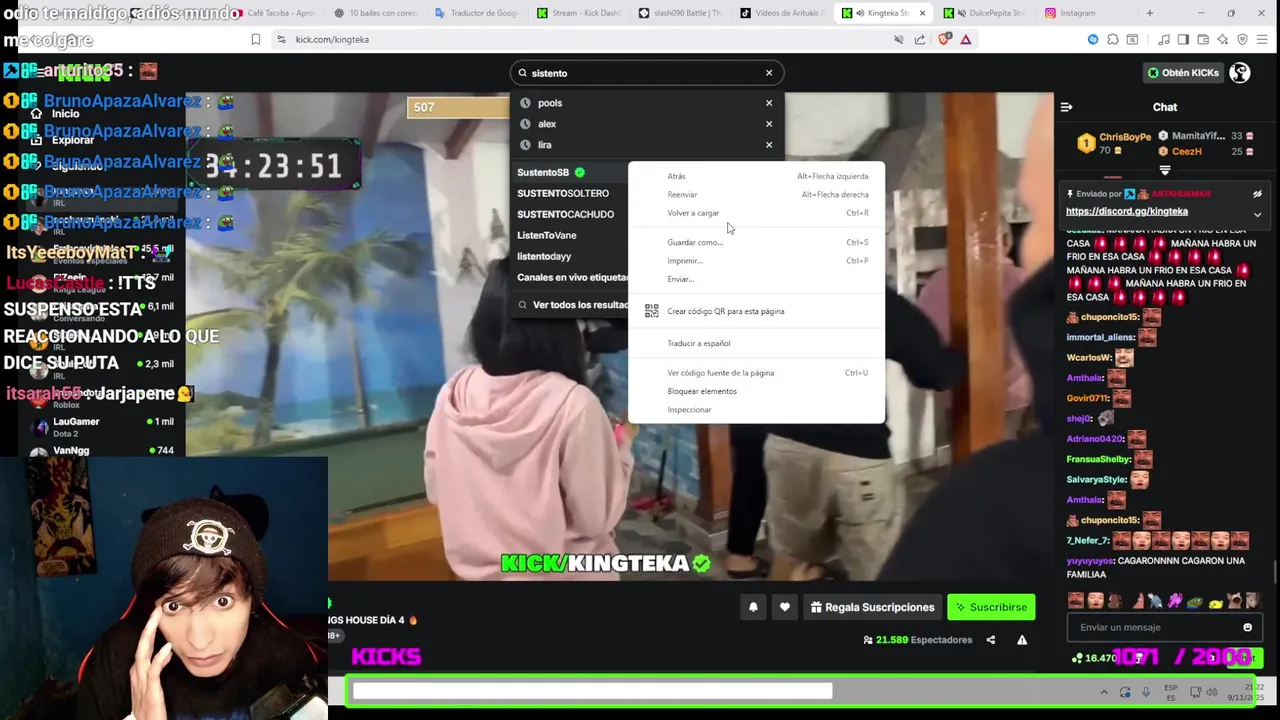The height and width of the screenshot is (720, 1280).
Task: Choose 'Volver a cargar' in context menu
Action: [x=756, y=213]
